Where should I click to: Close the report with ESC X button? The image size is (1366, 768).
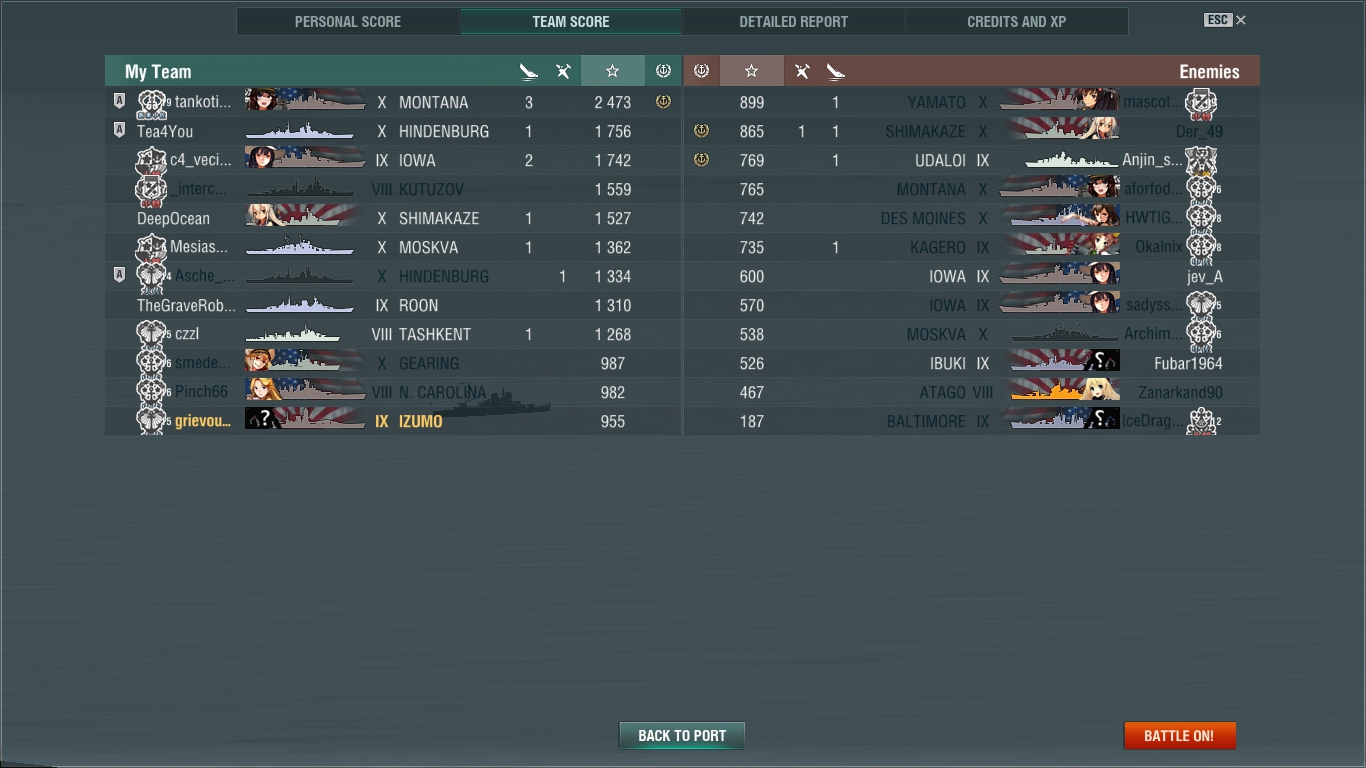pyautogui.click(x=1225, y=20)
